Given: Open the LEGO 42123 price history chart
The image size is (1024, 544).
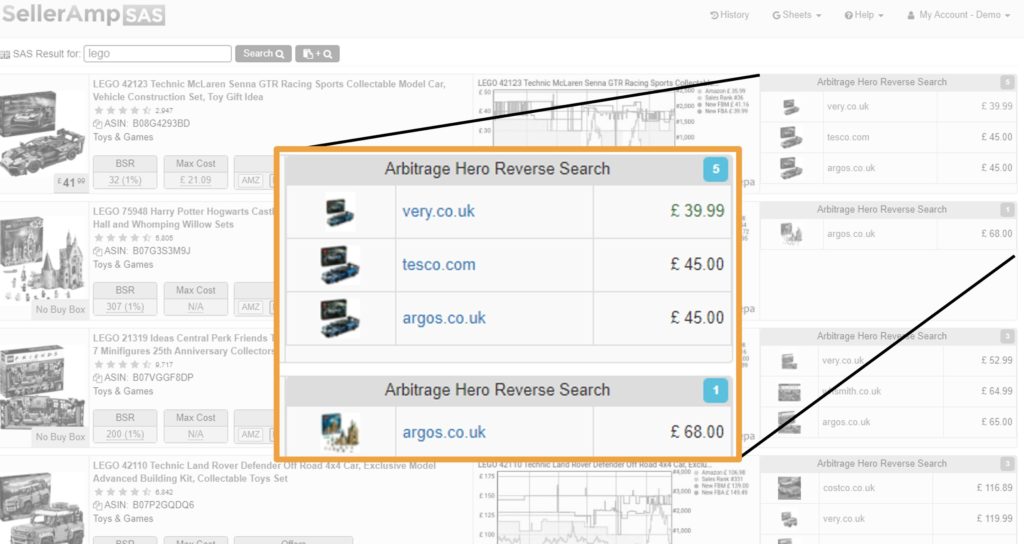Looking at the screenshot, I should tap(584, 118).
